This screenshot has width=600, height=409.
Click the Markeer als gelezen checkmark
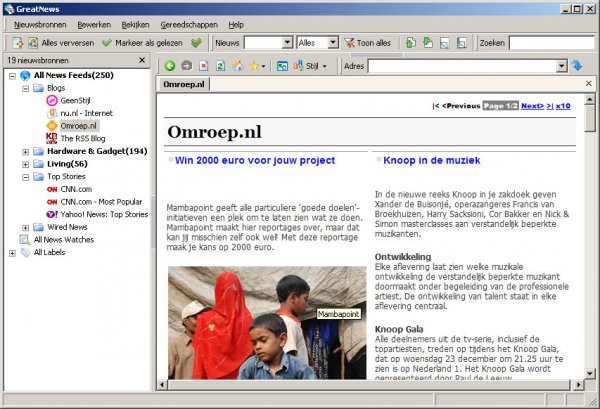pos(107,43)
